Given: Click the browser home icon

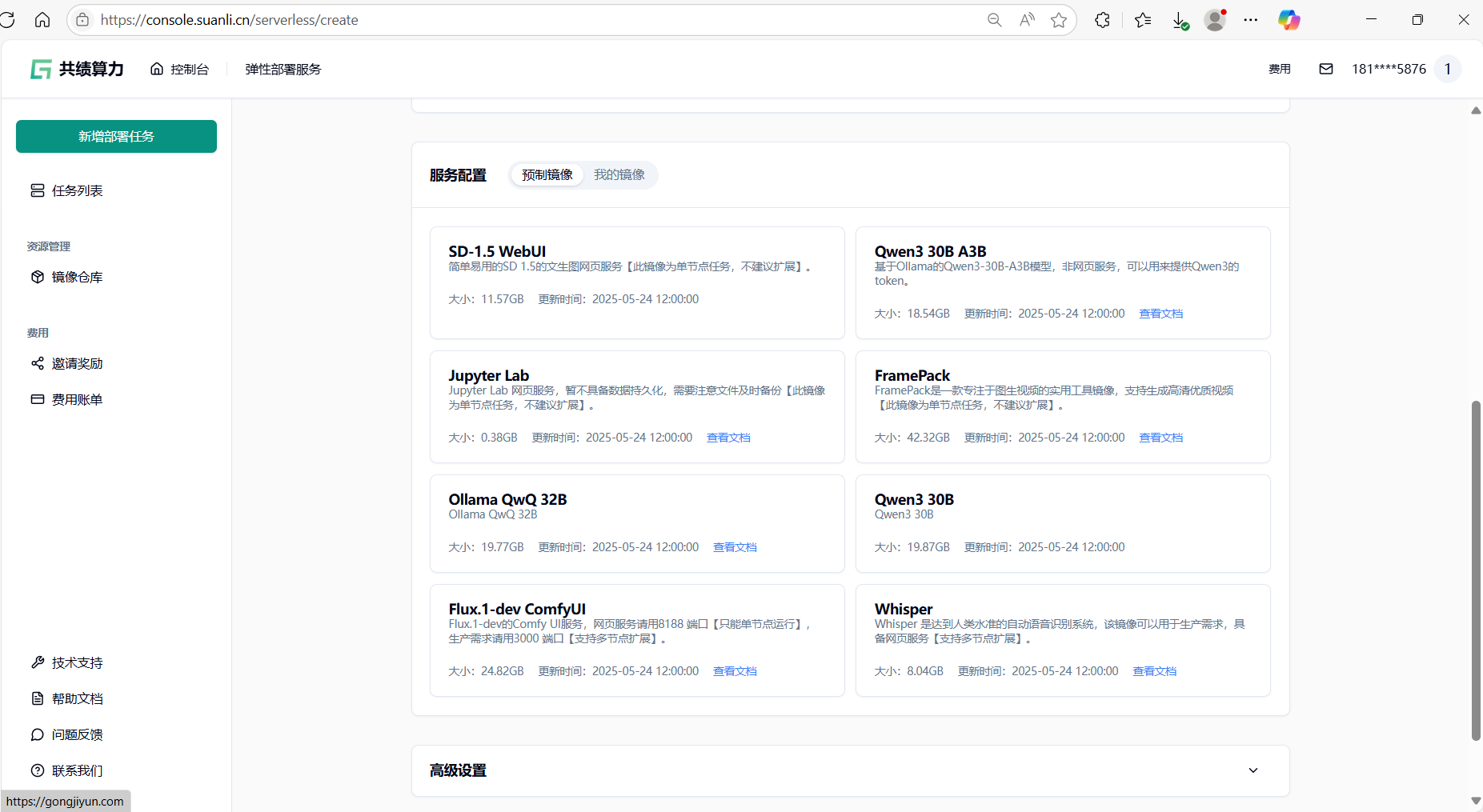Looking at the screenshot, I should coord(42,20).
